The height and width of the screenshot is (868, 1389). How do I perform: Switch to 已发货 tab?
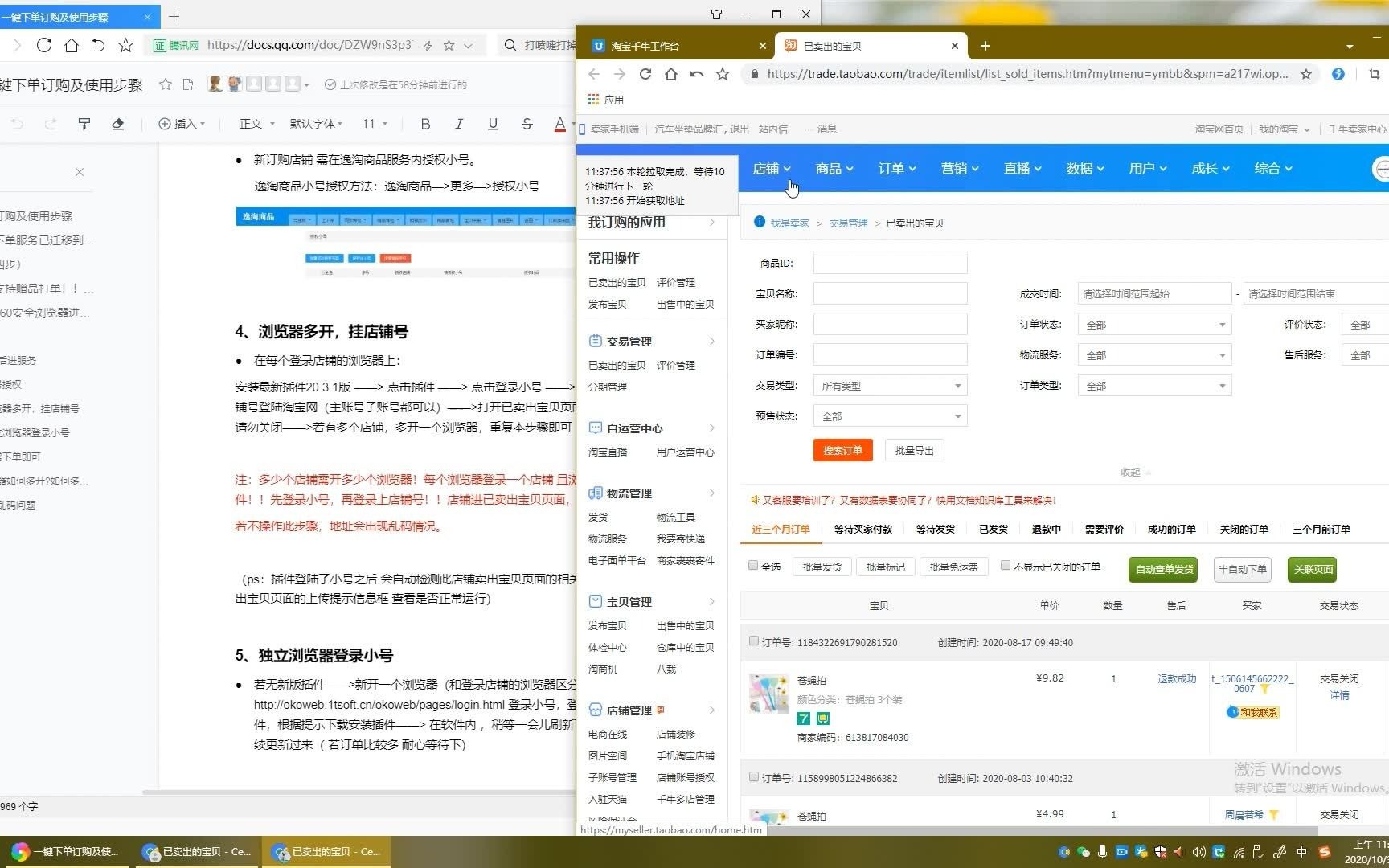(994, 529)
